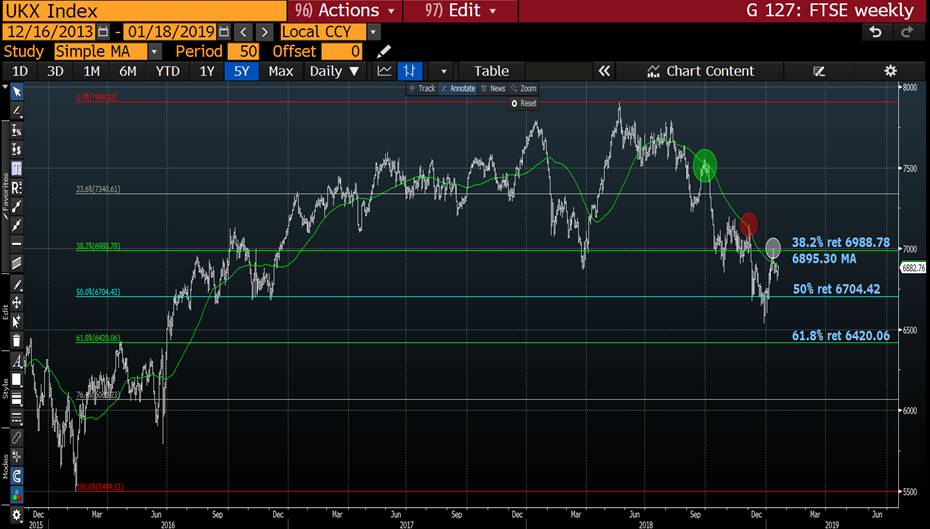The image size is (930, 529).
Task: Select the move annotation cross-arrows tool
Action: (17, 303)
